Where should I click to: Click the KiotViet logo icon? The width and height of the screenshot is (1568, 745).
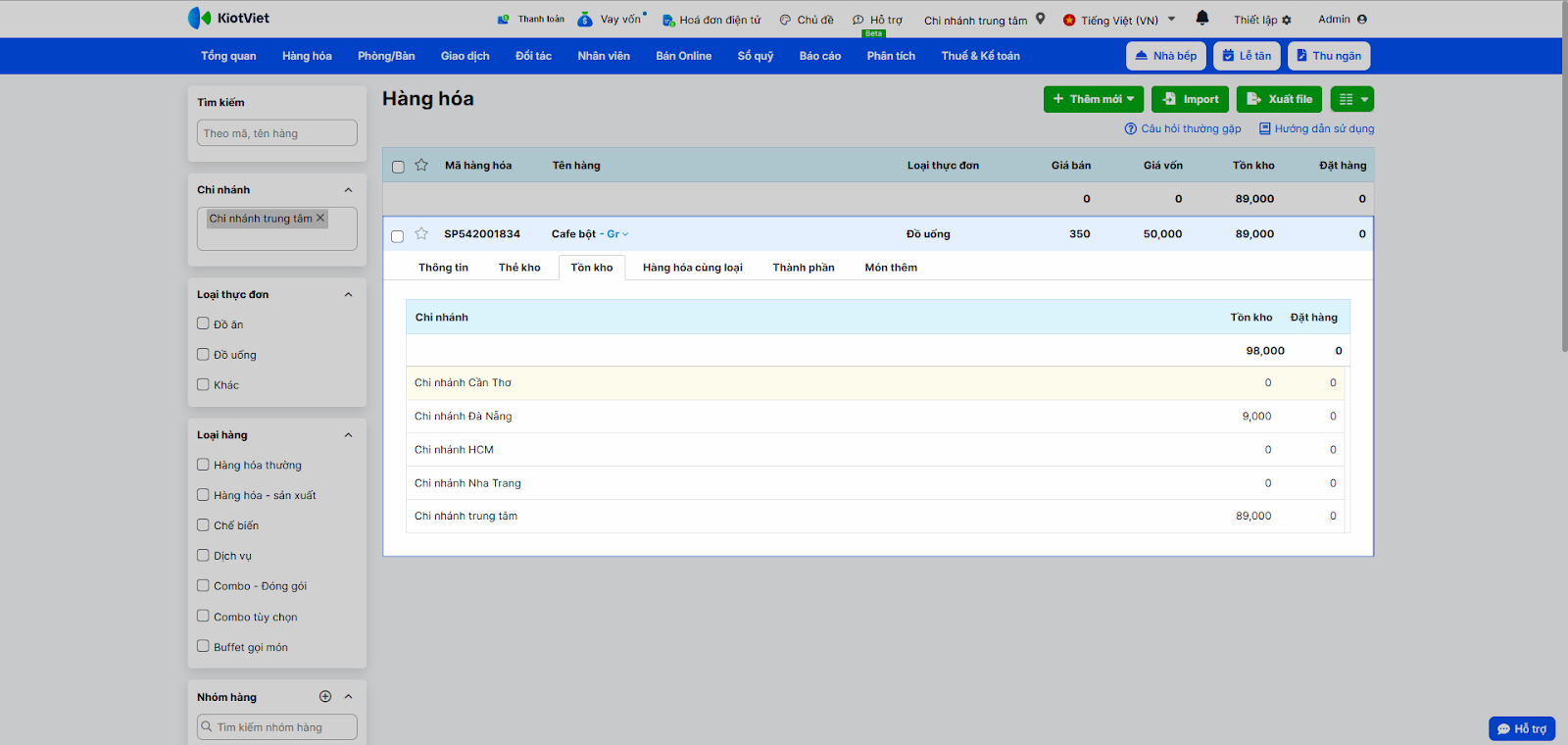pos(199,18)
